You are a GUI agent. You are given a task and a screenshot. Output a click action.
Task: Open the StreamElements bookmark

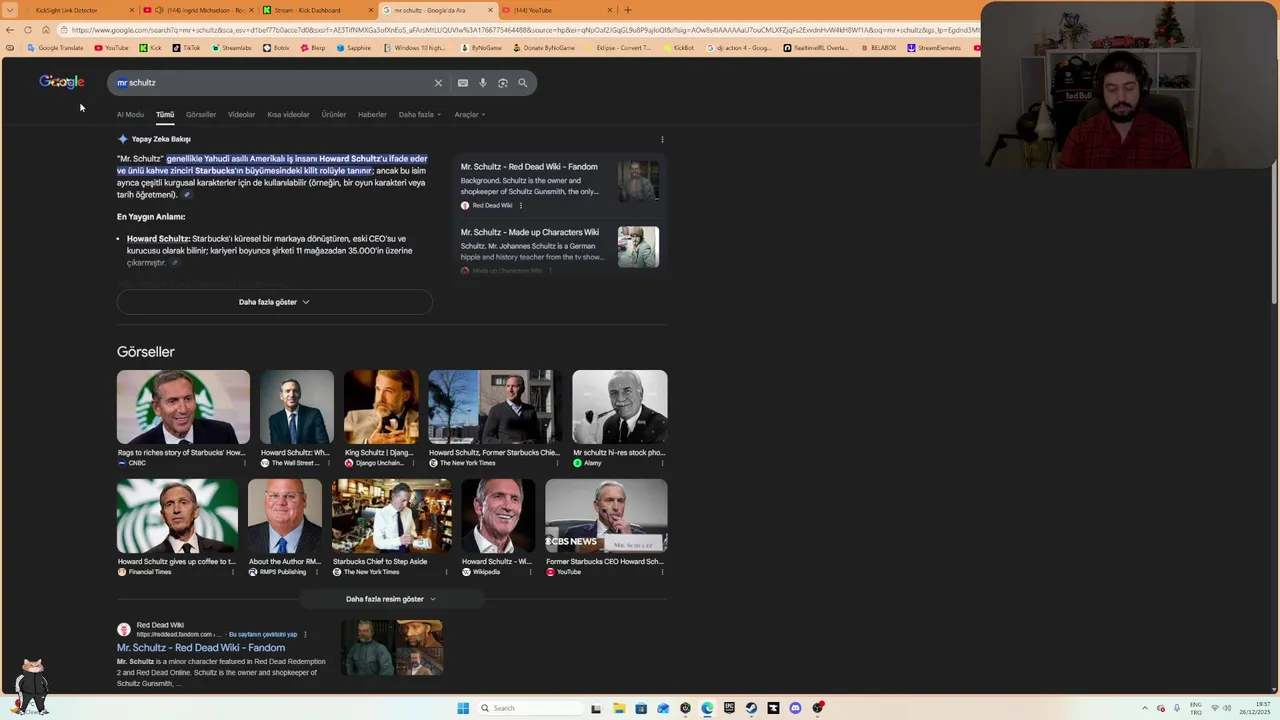933,48
